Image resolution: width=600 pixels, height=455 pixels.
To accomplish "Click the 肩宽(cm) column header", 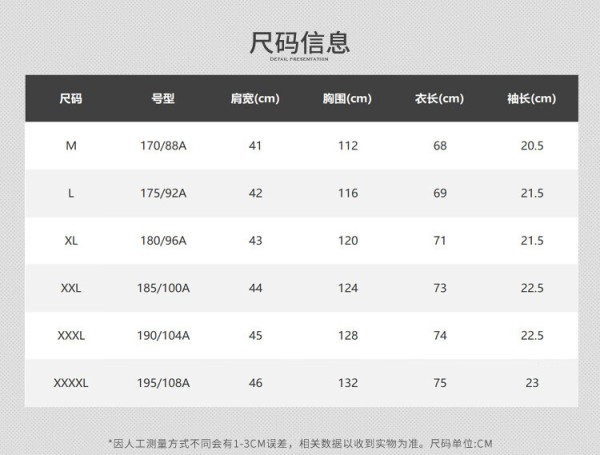I will tap(255, 99).
